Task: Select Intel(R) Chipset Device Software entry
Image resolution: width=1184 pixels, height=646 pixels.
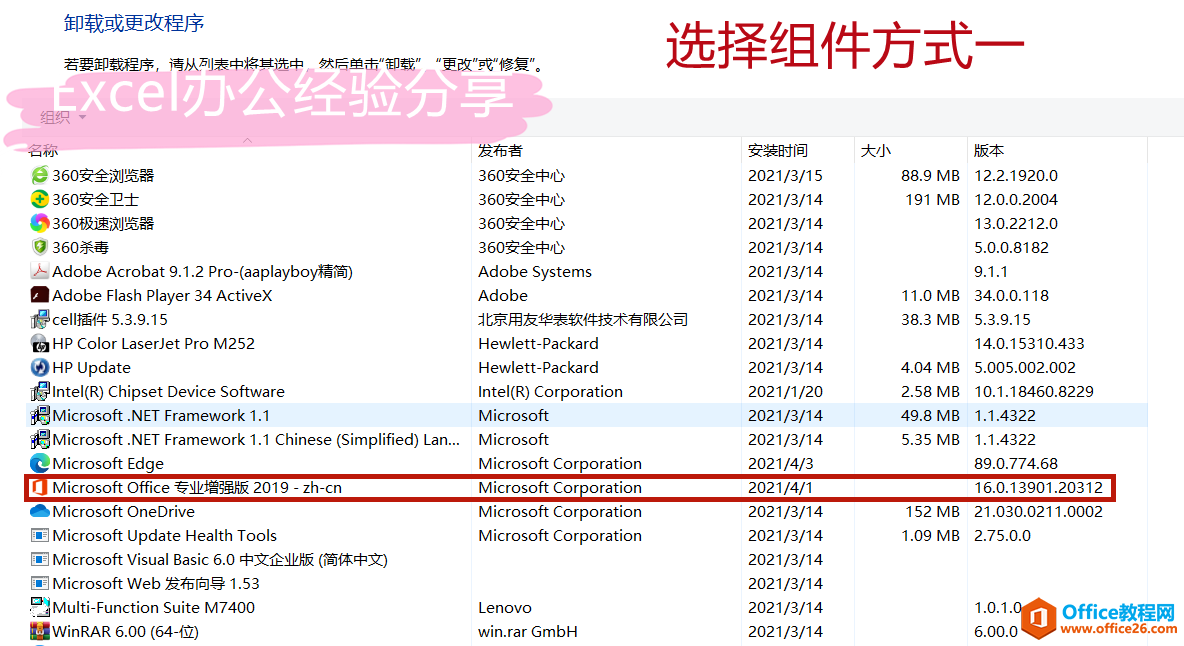Action: (168, 392)
